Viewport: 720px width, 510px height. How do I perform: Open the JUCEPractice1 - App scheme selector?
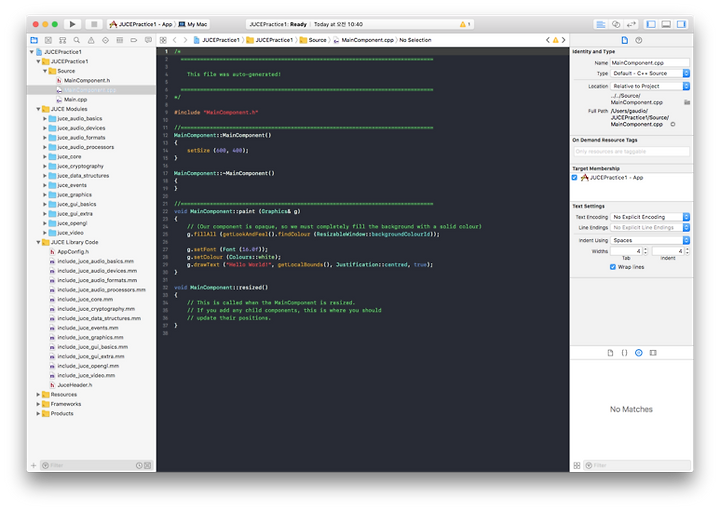[x=141, y=24]
